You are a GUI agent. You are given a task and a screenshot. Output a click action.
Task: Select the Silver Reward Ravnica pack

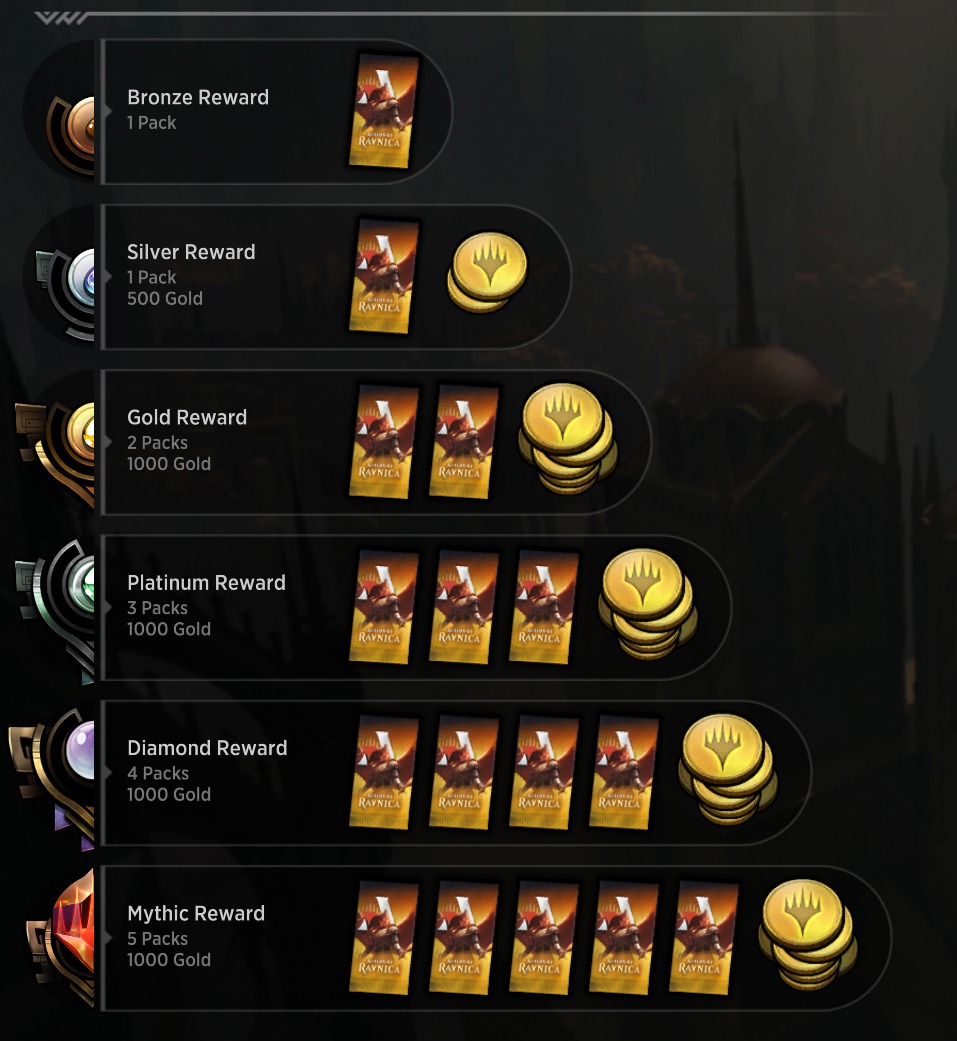(384, 276)
